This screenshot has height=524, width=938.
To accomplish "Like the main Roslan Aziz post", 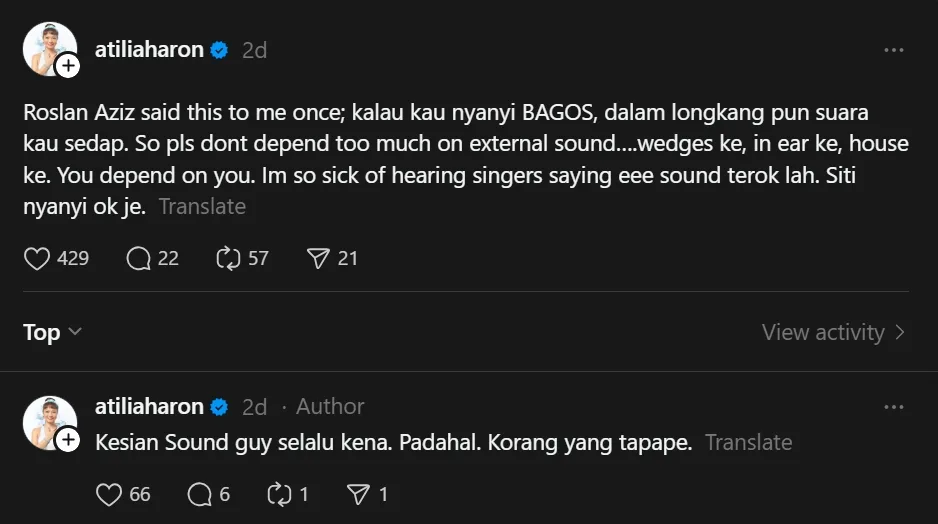I will click(37, 258).
